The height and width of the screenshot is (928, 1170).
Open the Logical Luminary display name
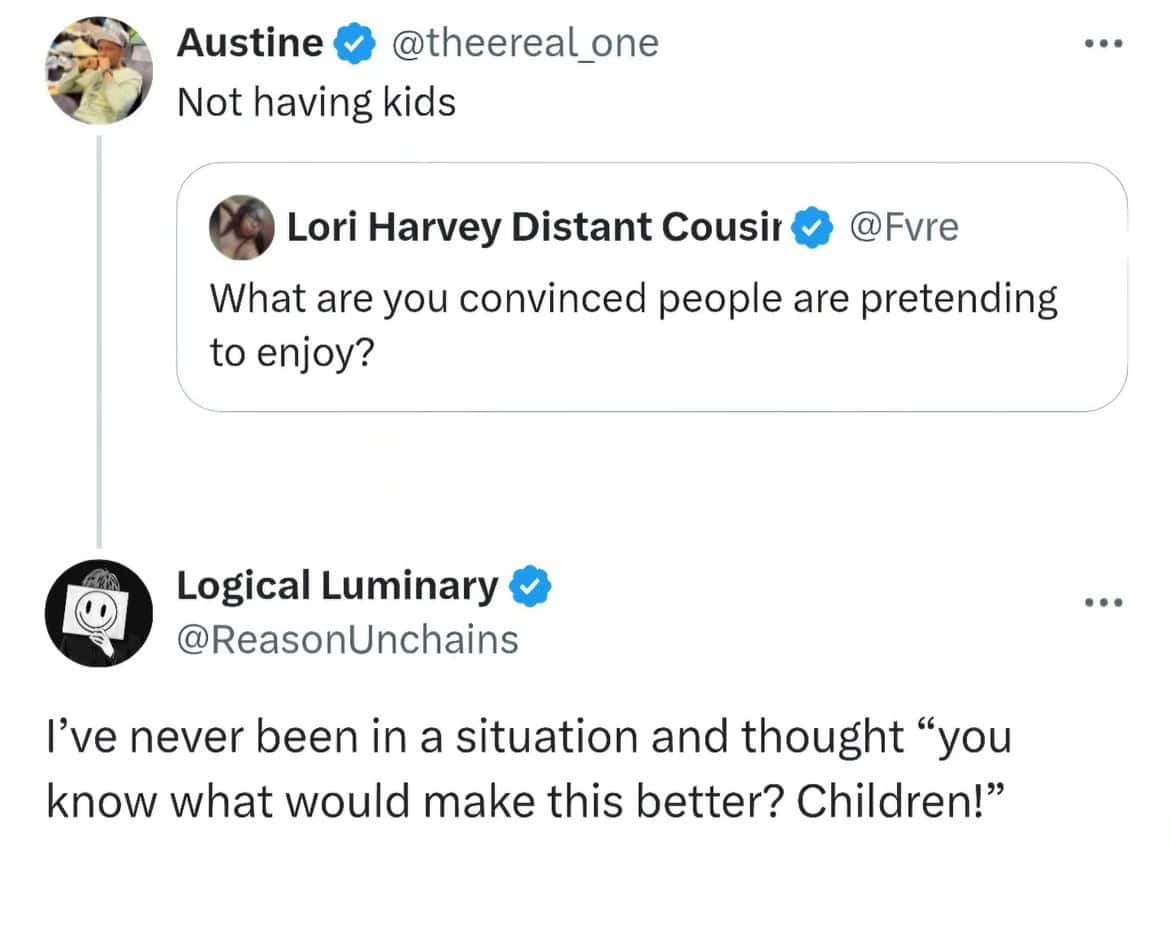point(337,586)
